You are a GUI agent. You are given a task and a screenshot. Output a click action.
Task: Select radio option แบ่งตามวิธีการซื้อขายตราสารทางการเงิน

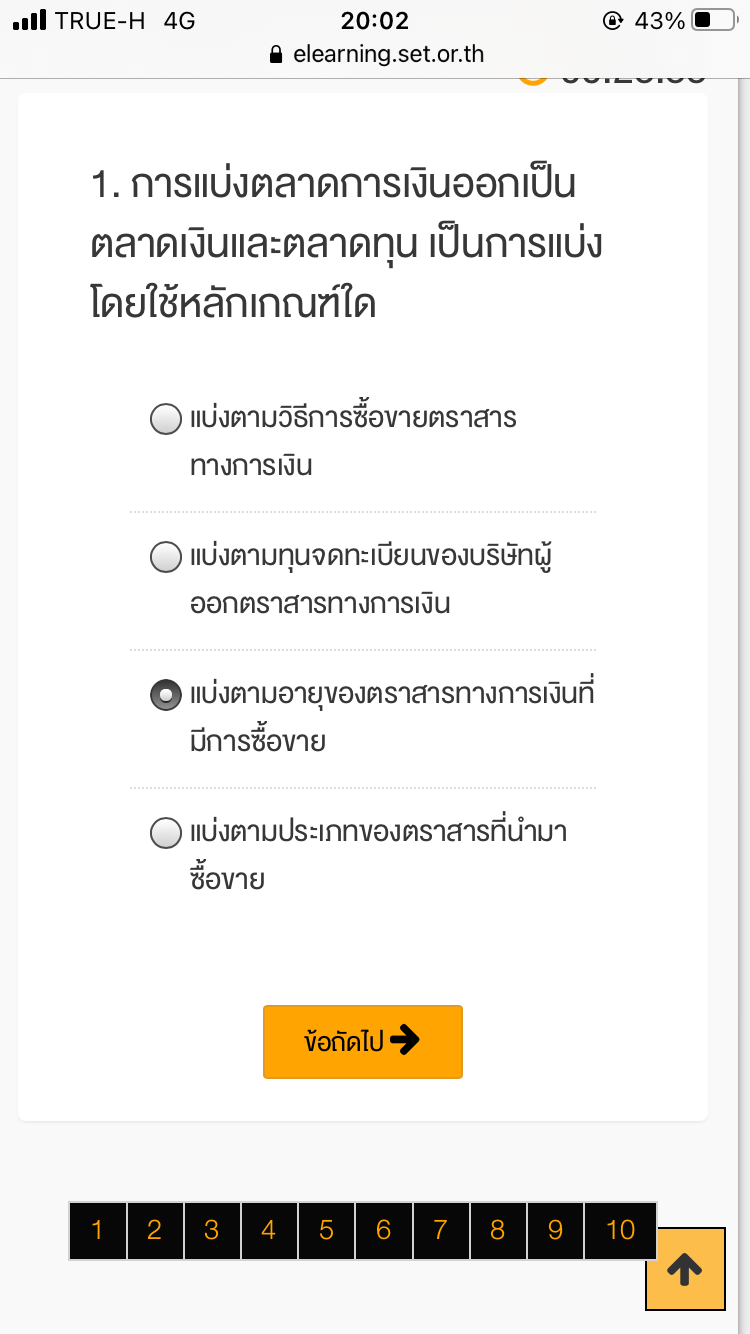point(165,418)
